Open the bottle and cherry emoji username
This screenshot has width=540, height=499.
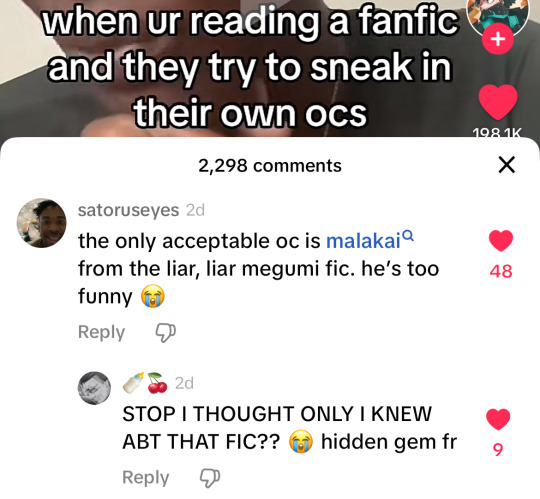click(145, 383)
